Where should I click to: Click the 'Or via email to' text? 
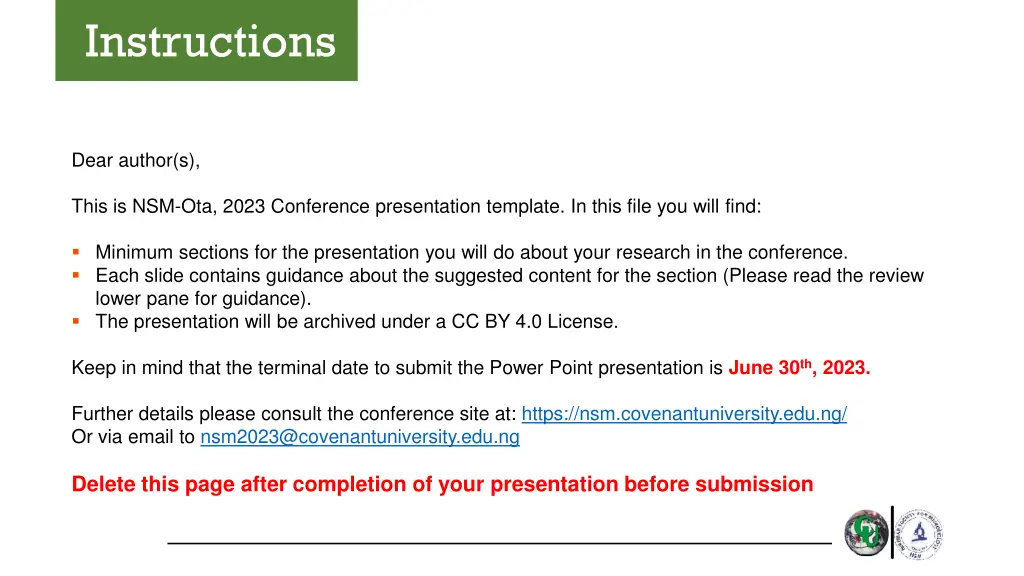[133, 437]
